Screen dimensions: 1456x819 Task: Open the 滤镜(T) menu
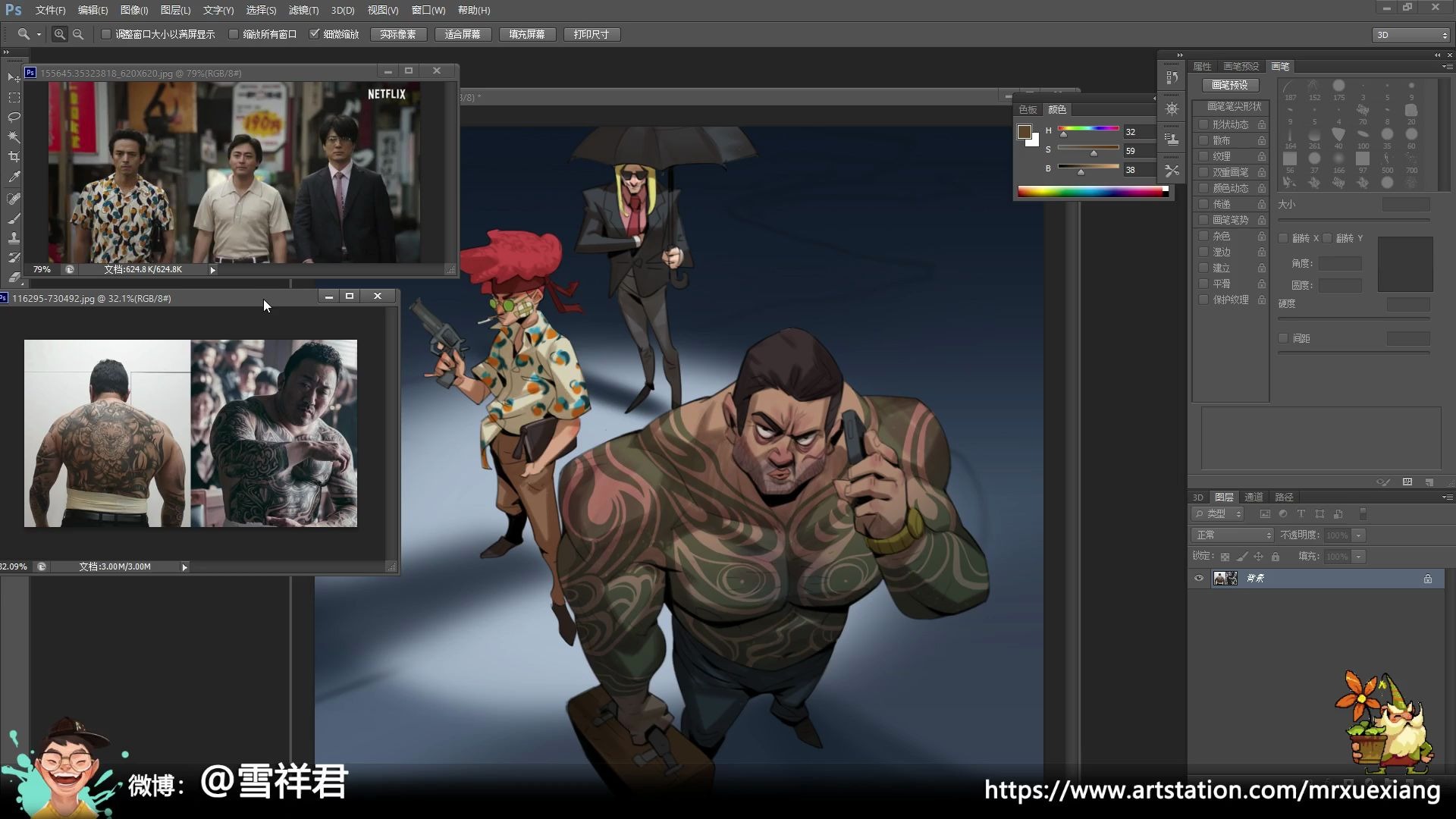(303, 10)
